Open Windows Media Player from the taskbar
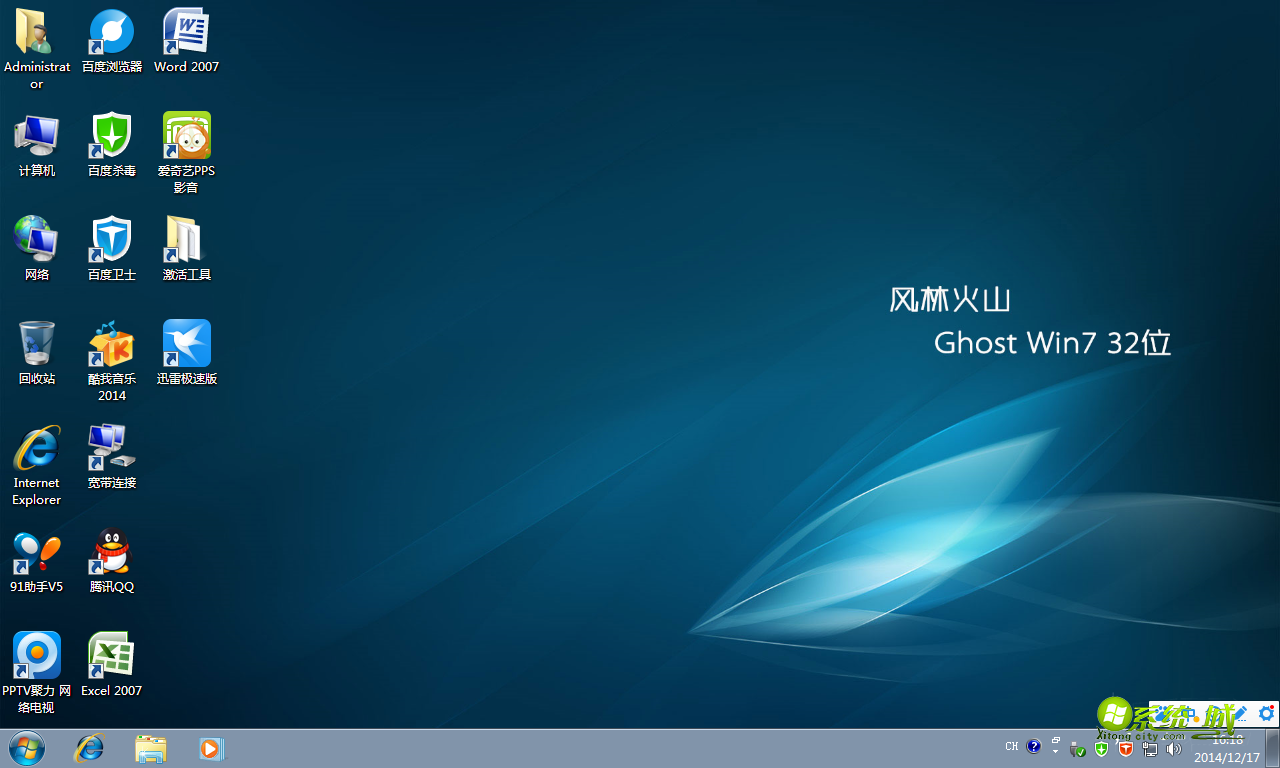 tap(211, 748)
